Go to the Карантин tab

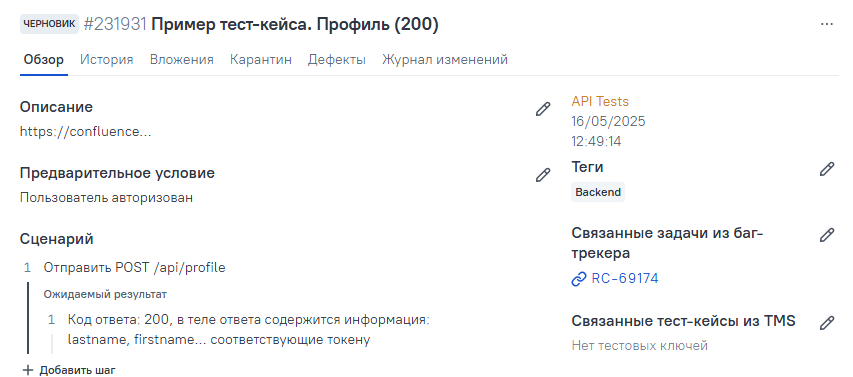pyautogui.click(x=261, y=60)
